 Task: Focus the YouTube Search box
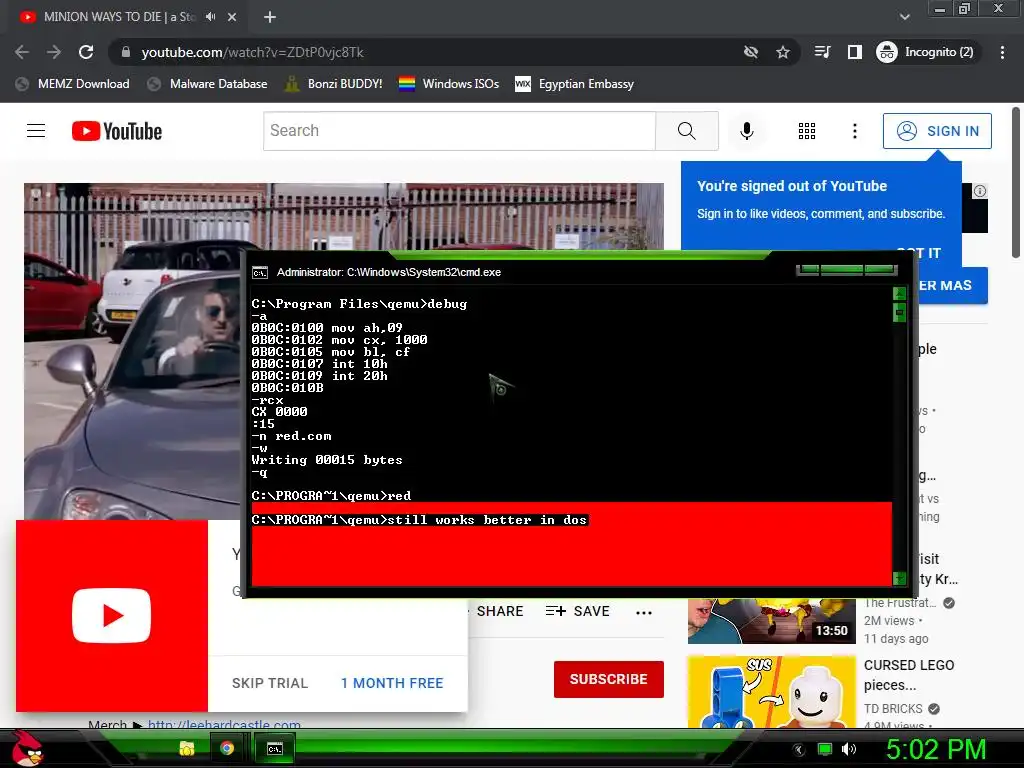[459, 131]
